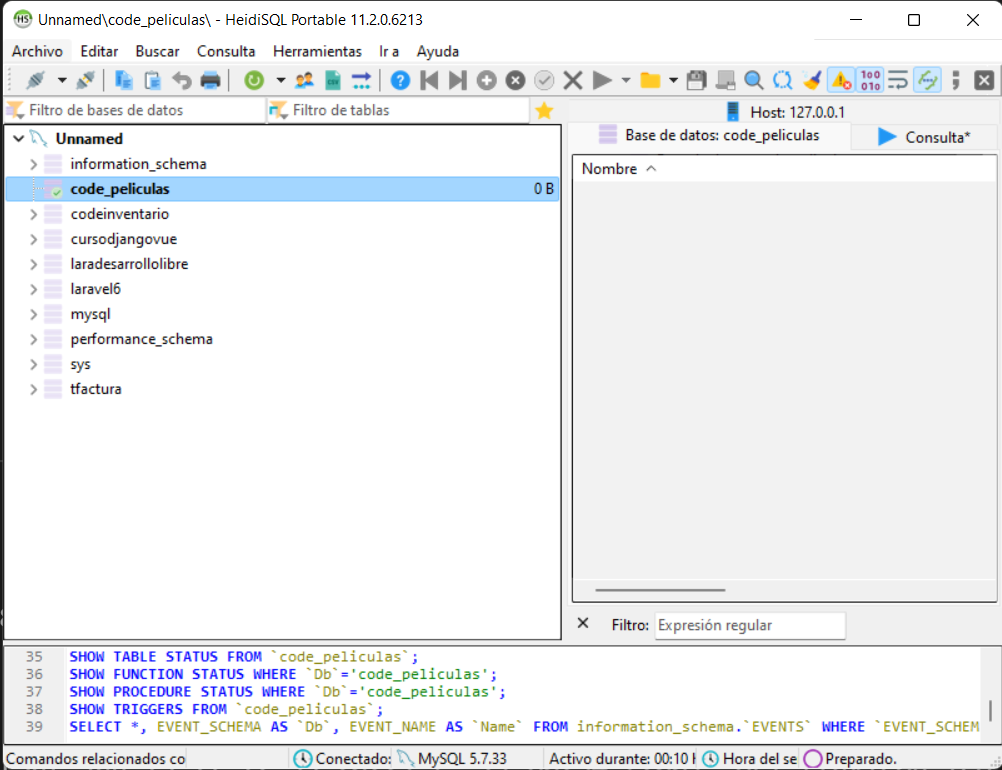This screenshot has width=1002, height=770.
Task: Collapse the Unnamed session tree
Action: coord(18,138)
